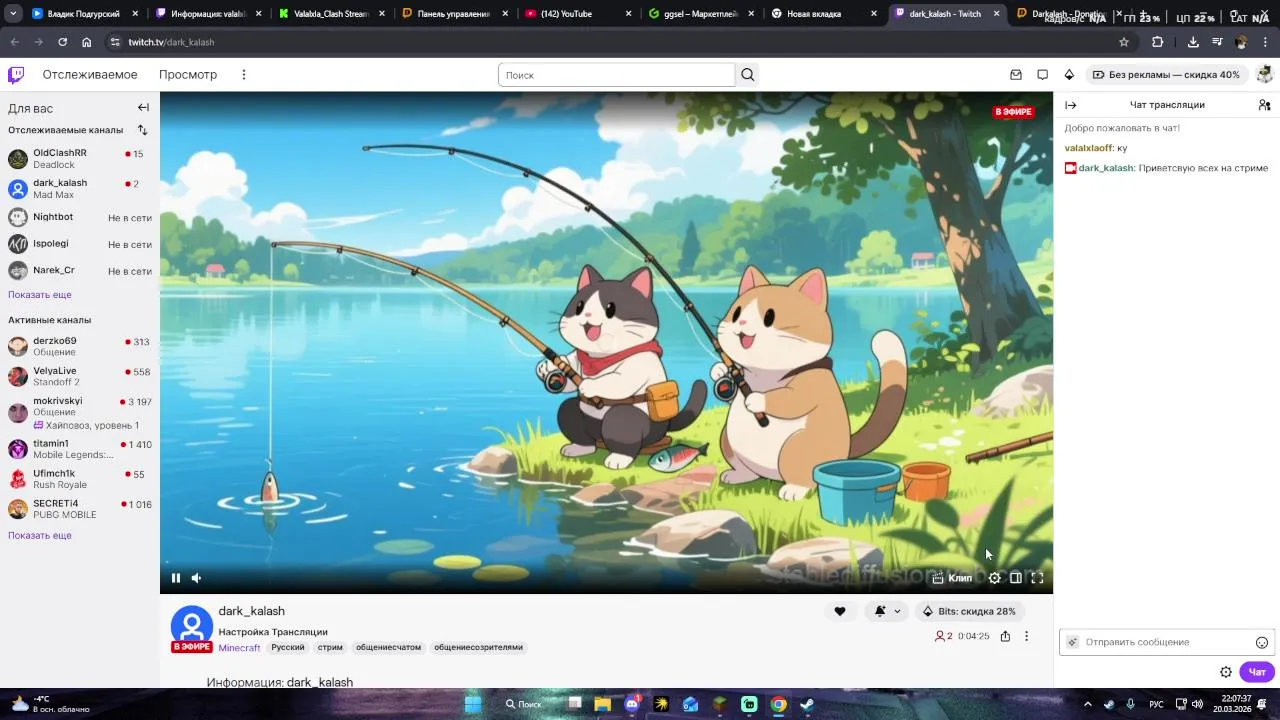Open Ufimch1k active channel
1280x720 pixels.
pyautogui.click(x=79, y=479)
